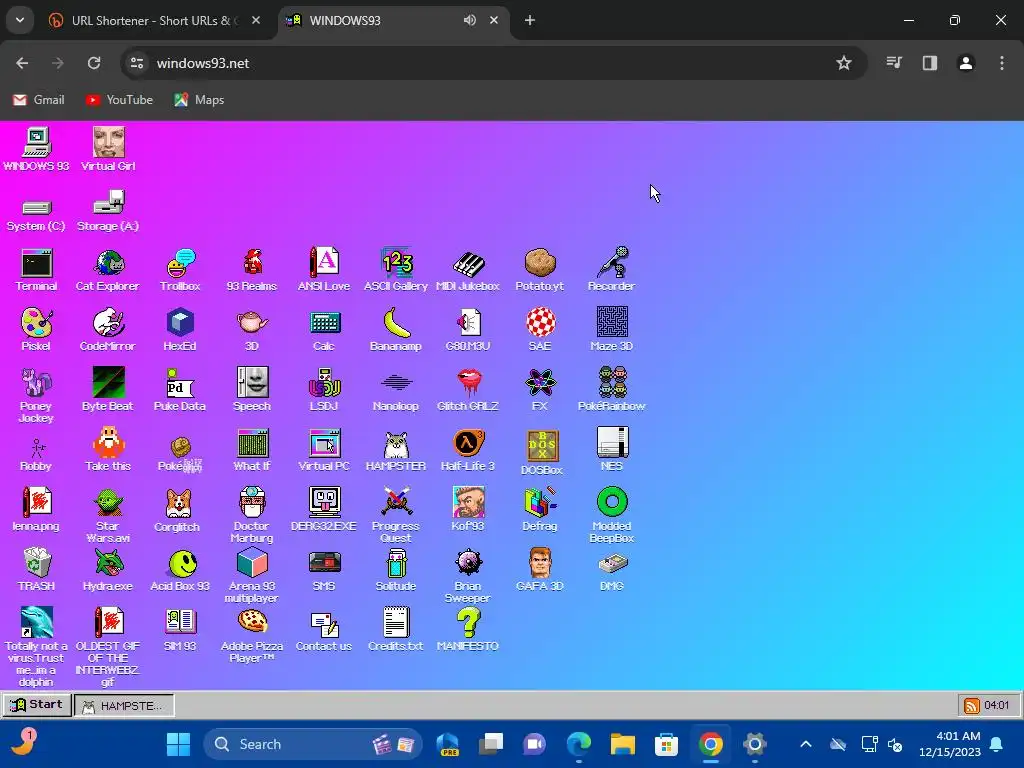1024x768 pixels.
Task: Reload the current page
Action: 94,63
